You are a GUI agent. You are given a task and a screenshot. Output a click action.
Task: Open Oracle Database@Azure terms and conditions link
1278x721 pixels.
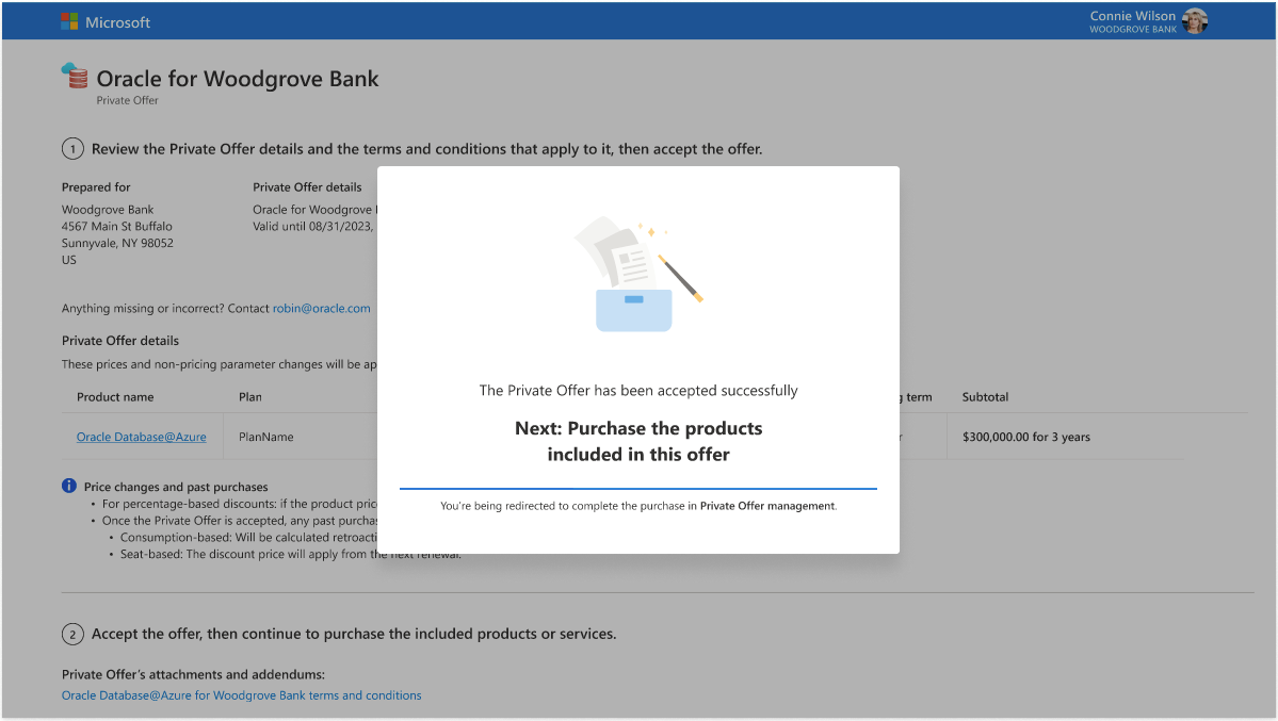(x=241, y=695)
